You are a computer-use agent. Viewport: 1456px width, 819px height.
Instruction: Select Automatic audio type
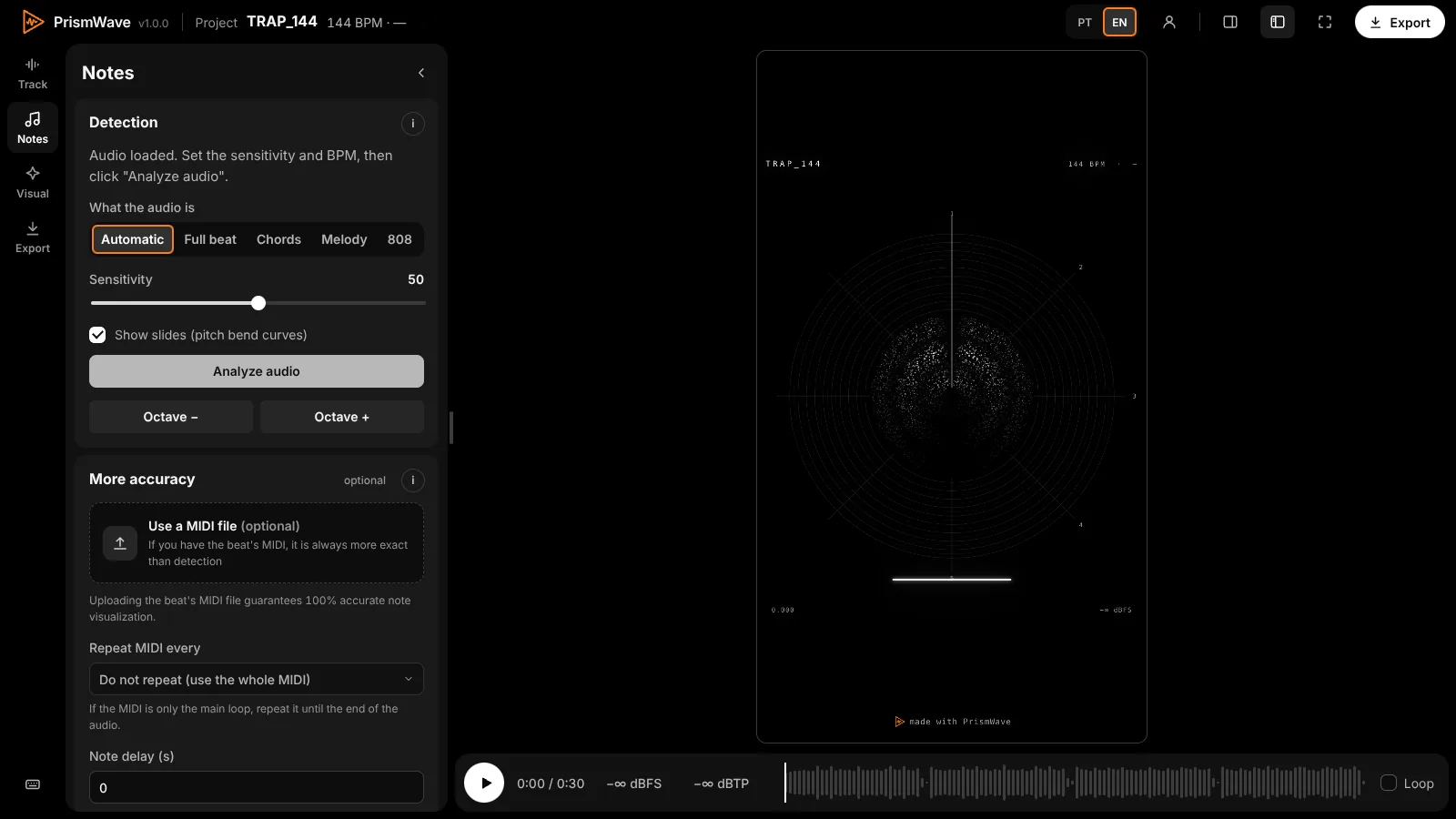(133, 239)
